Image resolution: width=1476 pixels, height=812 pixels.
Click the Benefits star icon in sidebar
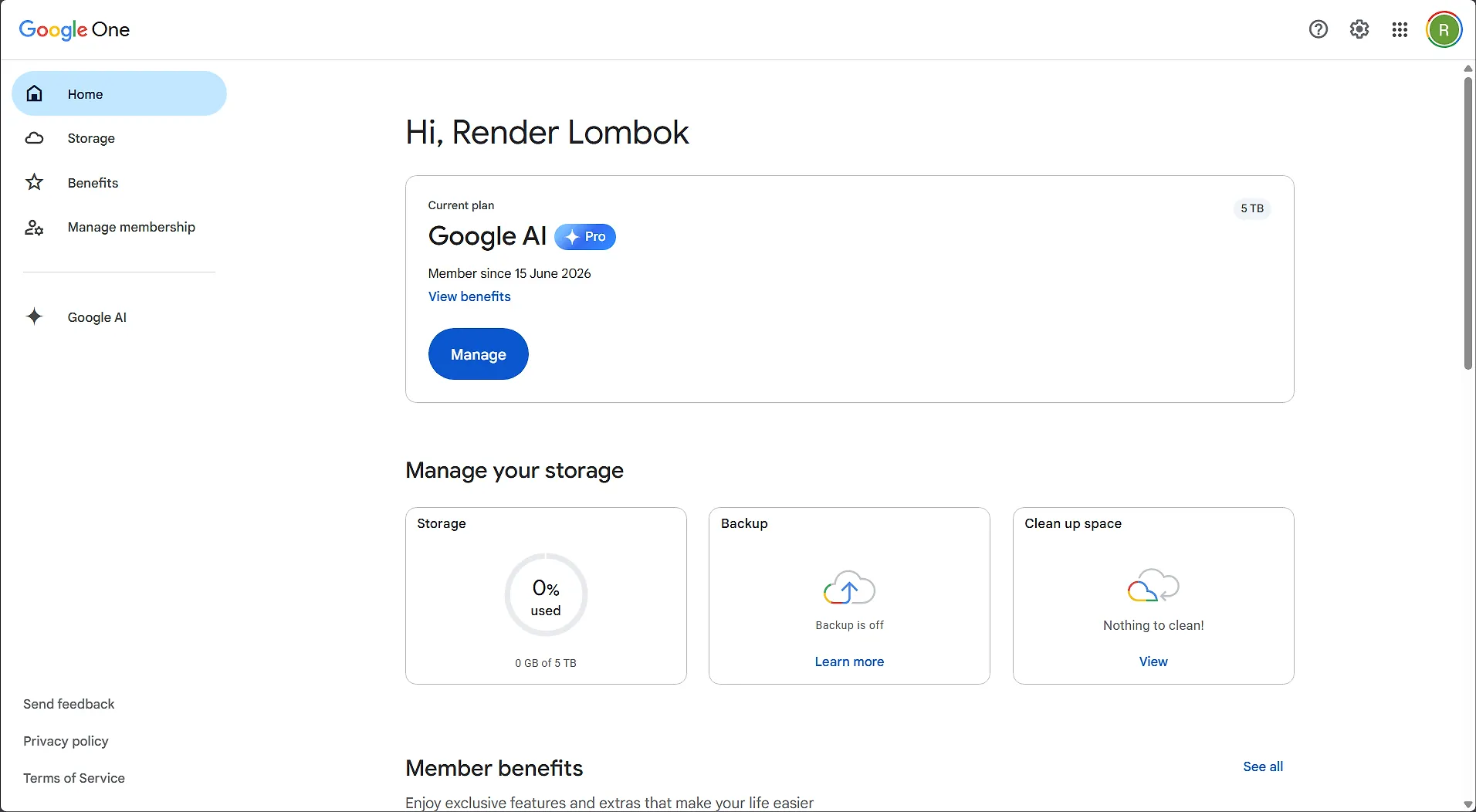point(34,182)
